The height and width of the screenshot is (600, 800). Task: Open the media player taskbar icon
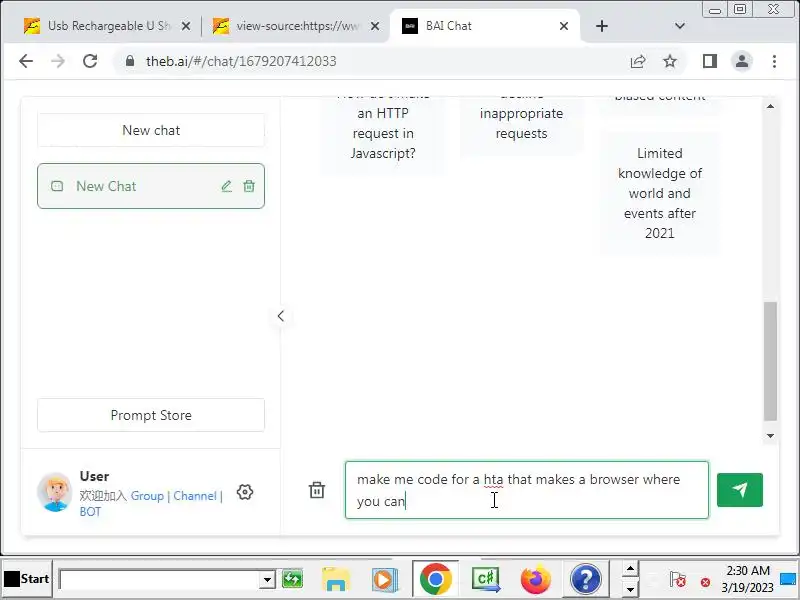pos(384,580)
